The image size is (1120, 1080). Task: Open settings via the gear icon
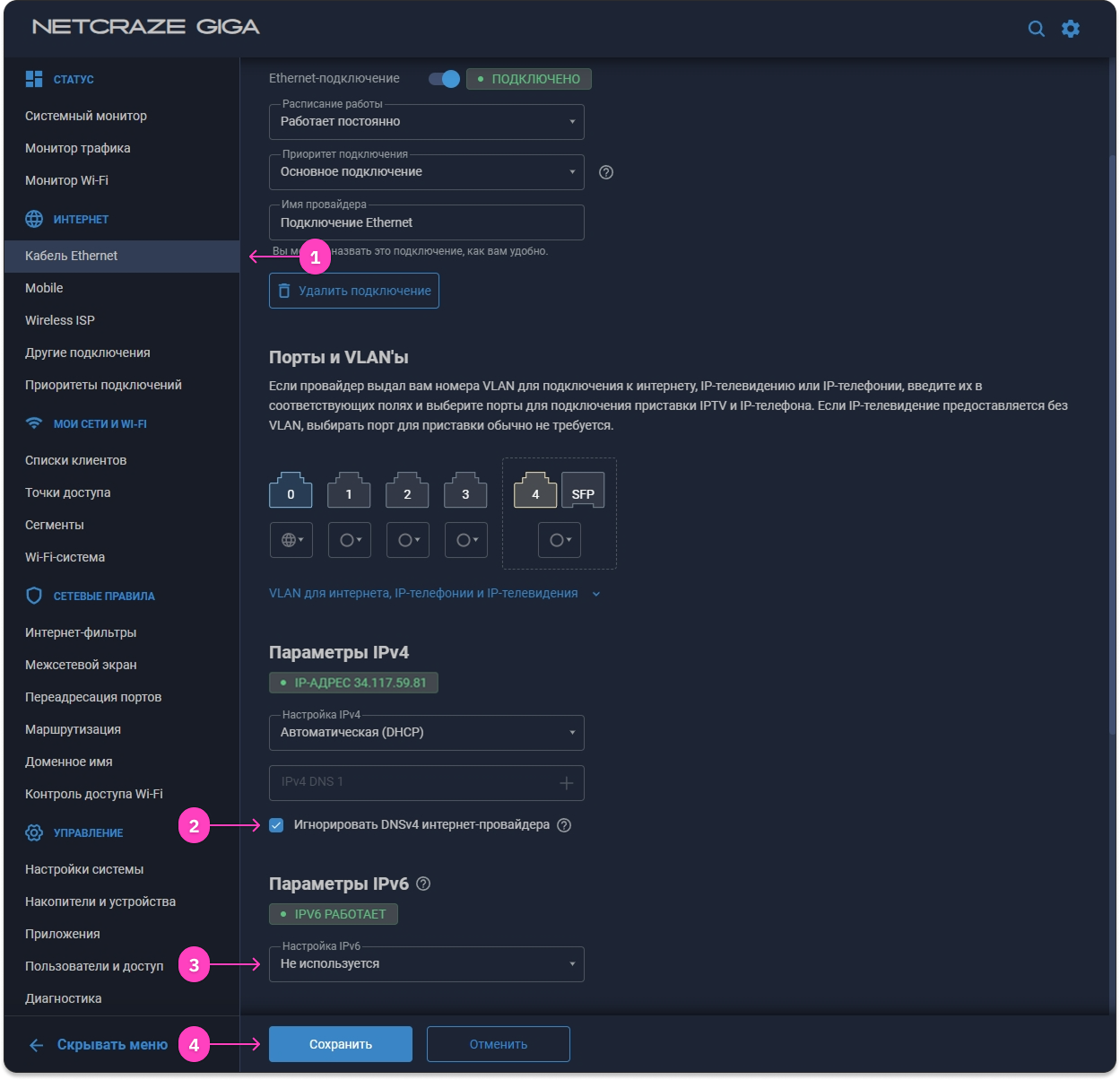(1071, 29)
